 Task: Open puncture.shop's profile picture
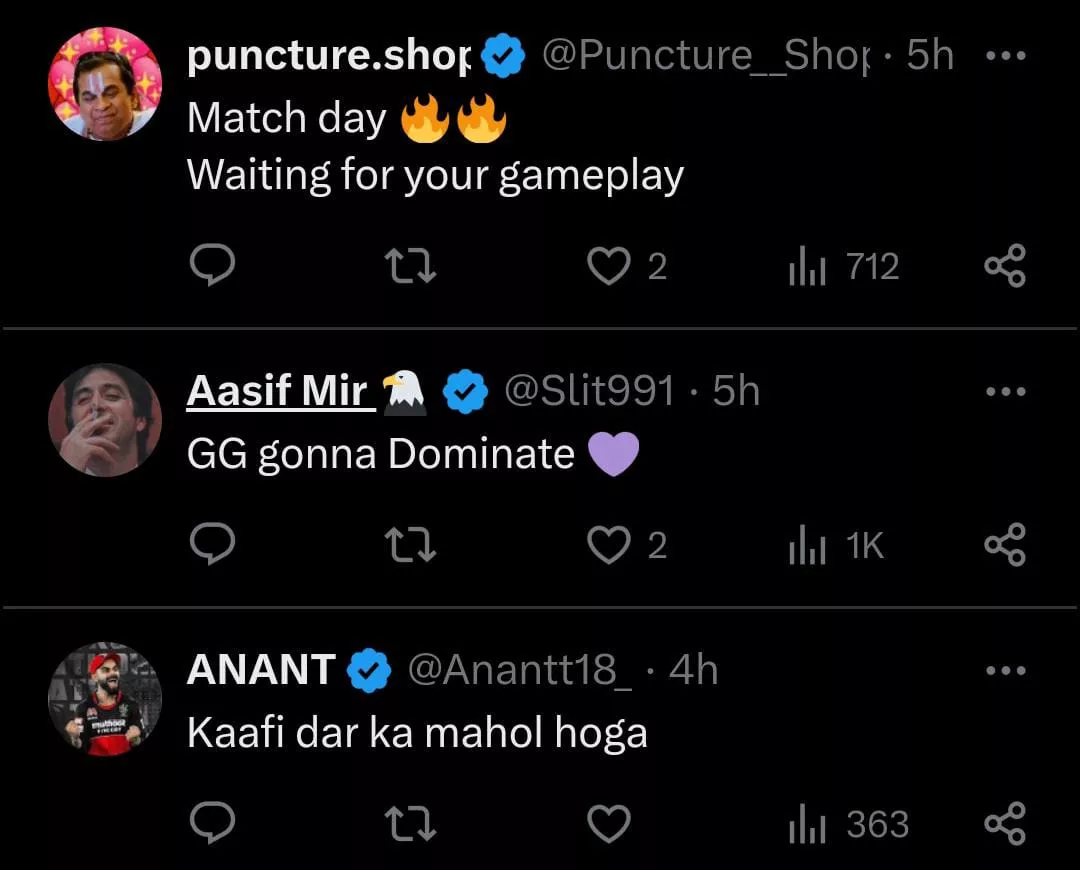click(x=104, y=84)
